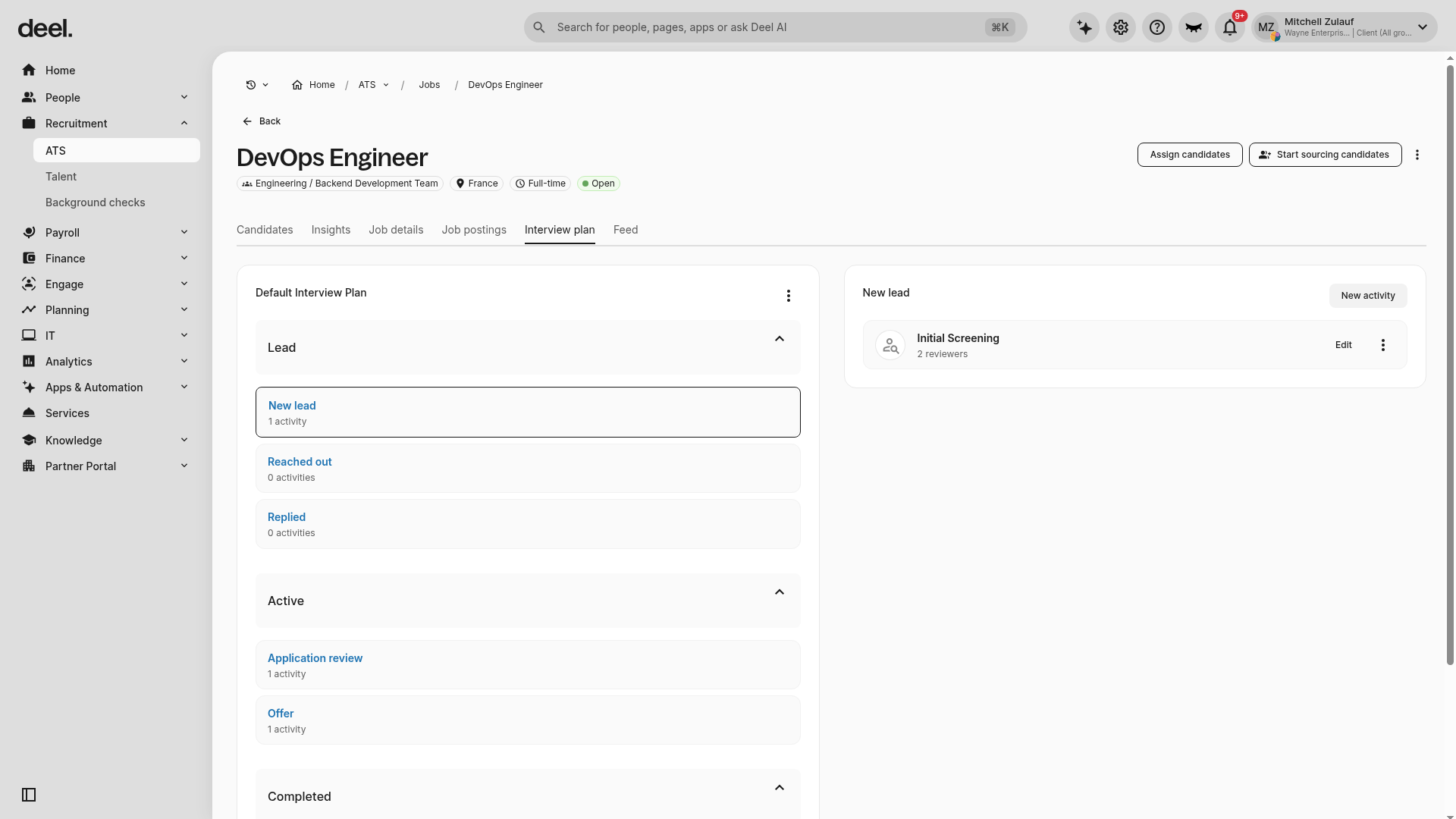
Task: Click the Finance sidebar icon
Action: pyautogui.click(x=29, y=259)
